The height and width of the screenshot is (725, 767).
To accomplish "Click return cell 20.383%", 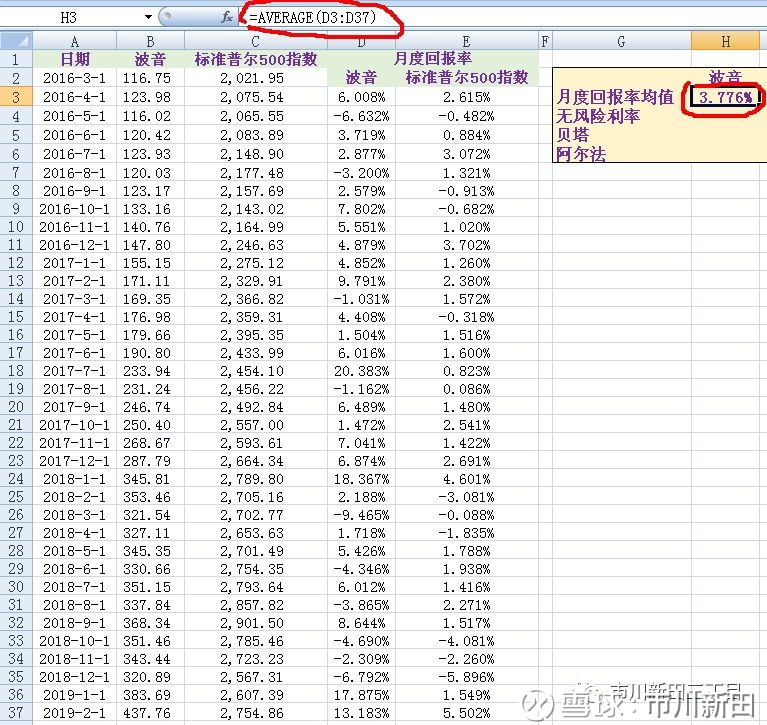I will (361, 371).
